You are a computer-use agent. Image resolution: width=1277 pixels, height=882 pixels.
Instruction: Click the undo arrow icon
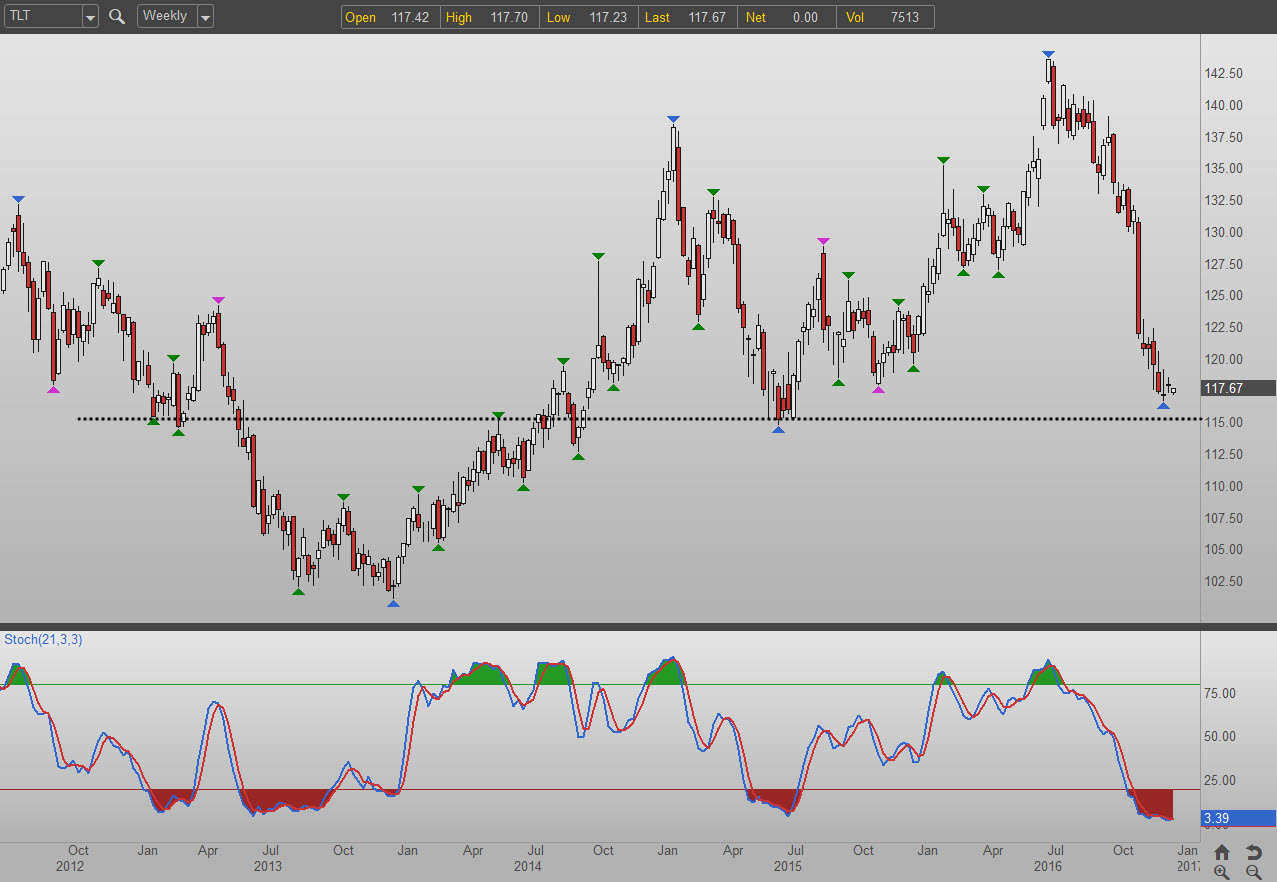click(x=1253, y=852)
